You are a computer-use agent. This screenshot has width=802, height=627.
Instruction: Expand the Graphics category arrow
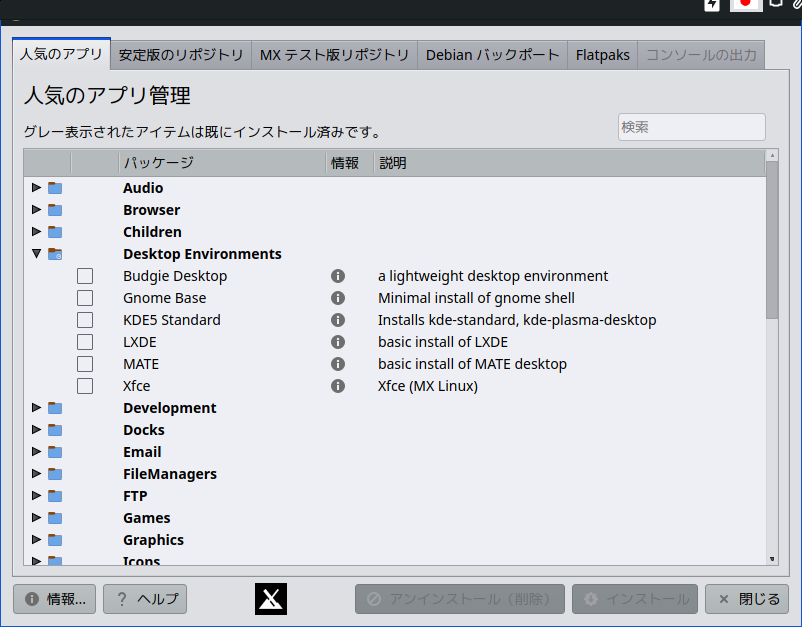tap(36, 540)
